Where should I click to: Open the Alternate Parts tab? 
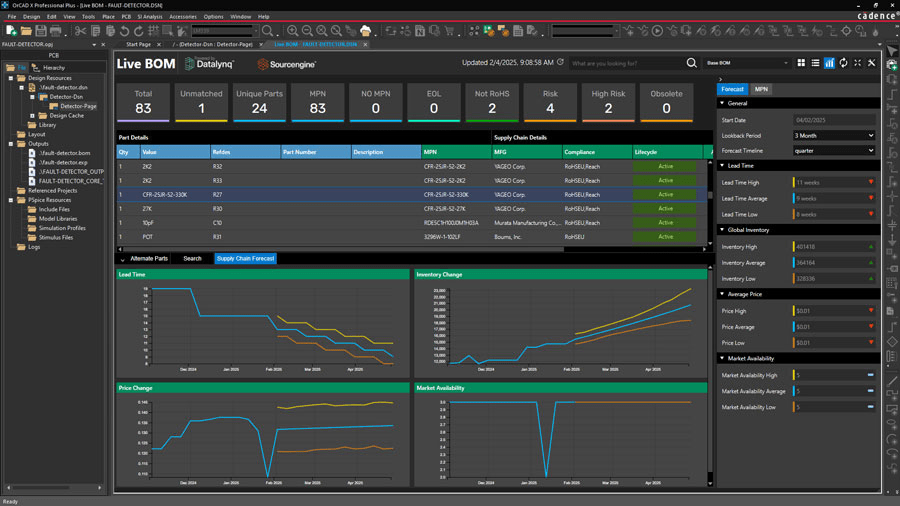pos(149,259)
